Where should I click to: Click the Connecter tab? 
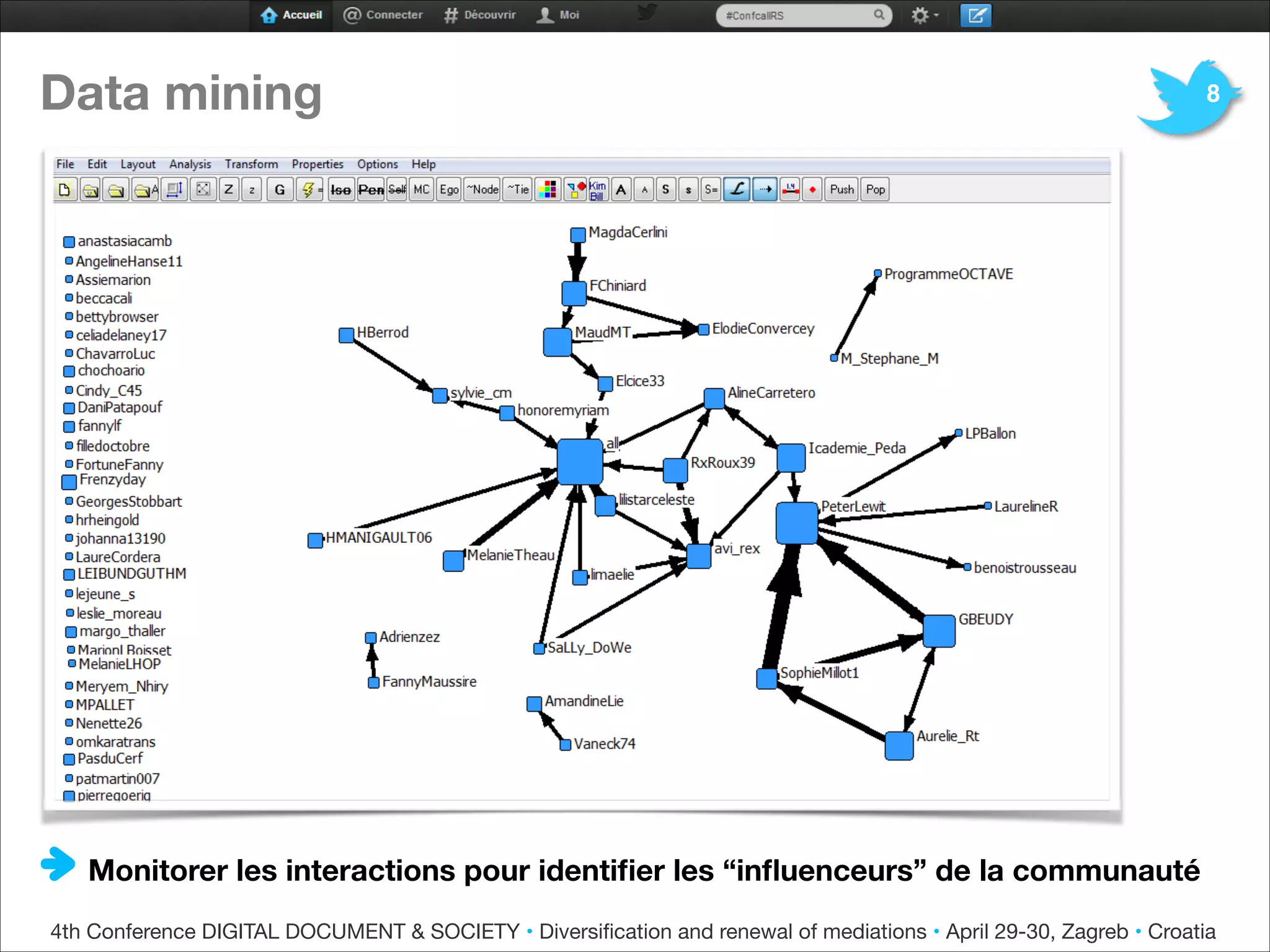[383, 15]
